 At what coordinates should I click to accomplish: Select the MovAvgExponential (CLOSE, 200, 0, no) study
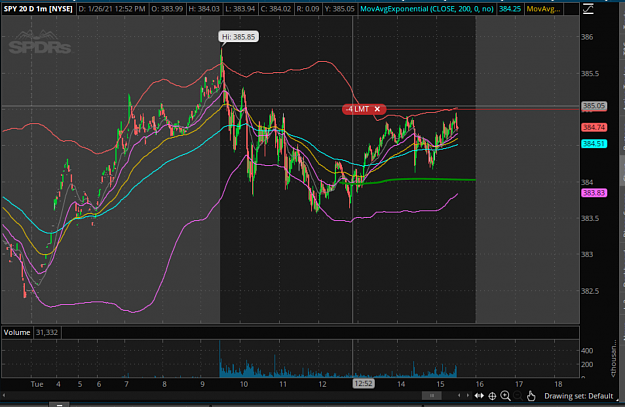point(427,9)
